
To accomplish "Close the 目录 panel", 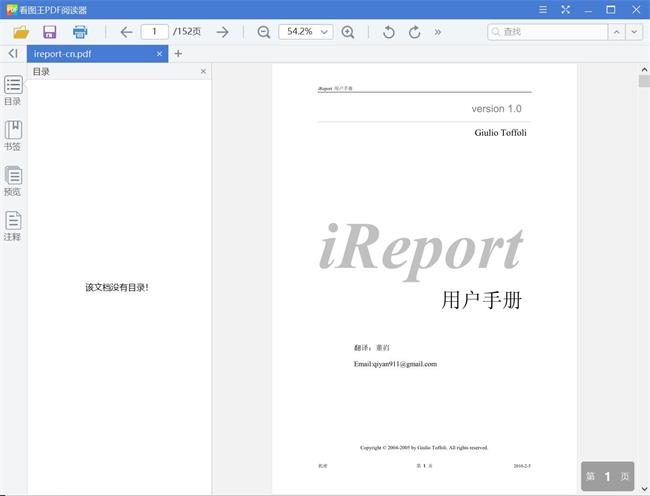I will tap(203, 71).
